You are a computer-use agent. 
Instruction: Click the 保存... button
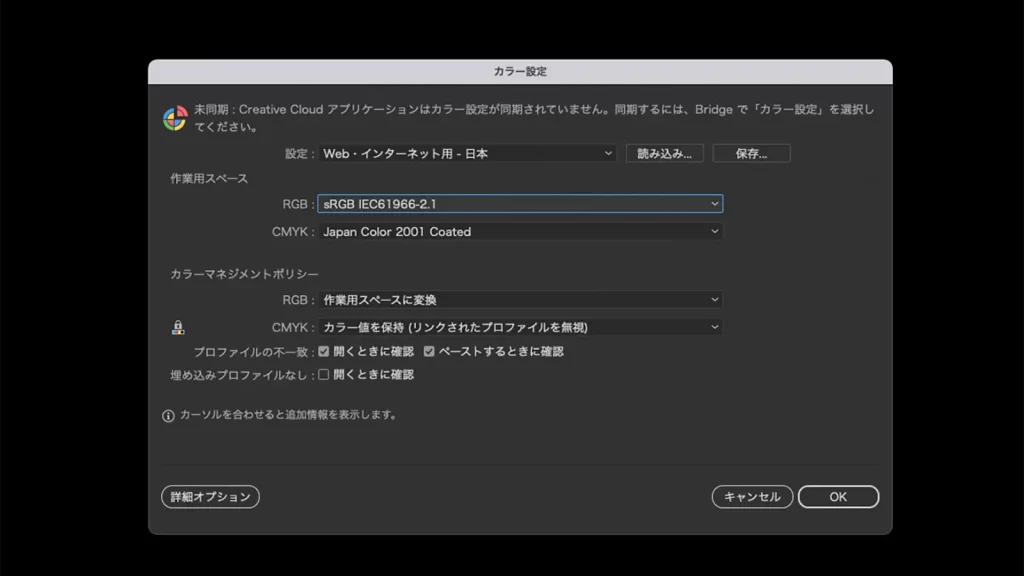[x=751, y=153]
